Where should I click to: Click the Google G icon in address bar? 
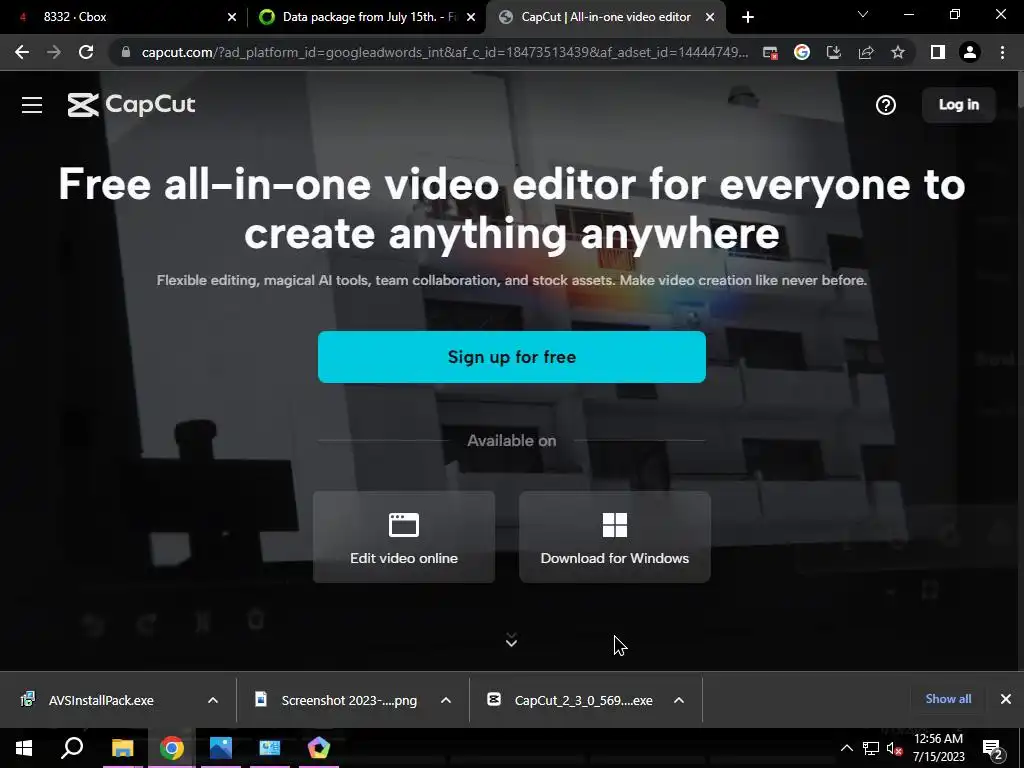802,52
